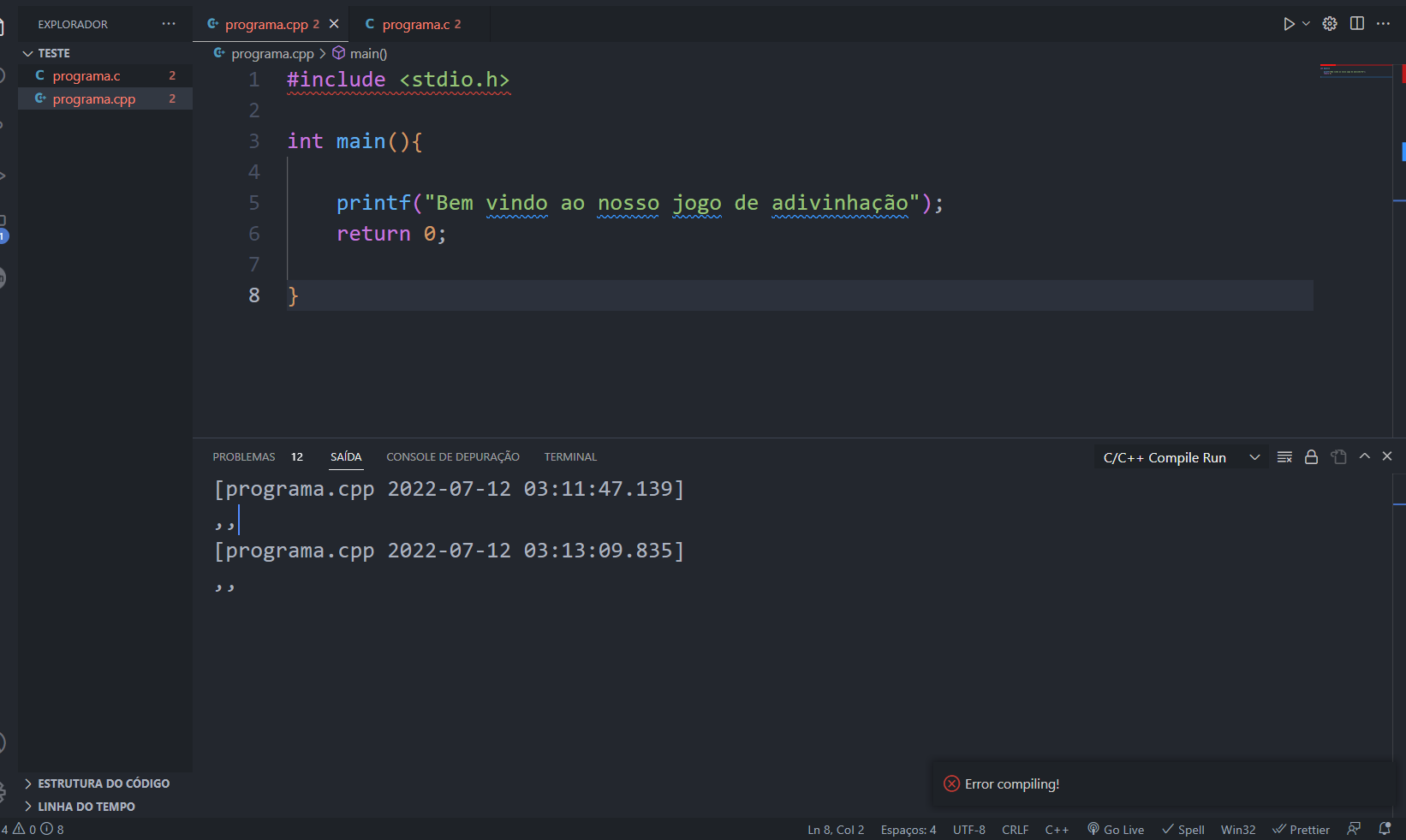Place cursor on line 5 printf statement
The width and height of the screenshot is (1406, 840).
coord(639,203)
